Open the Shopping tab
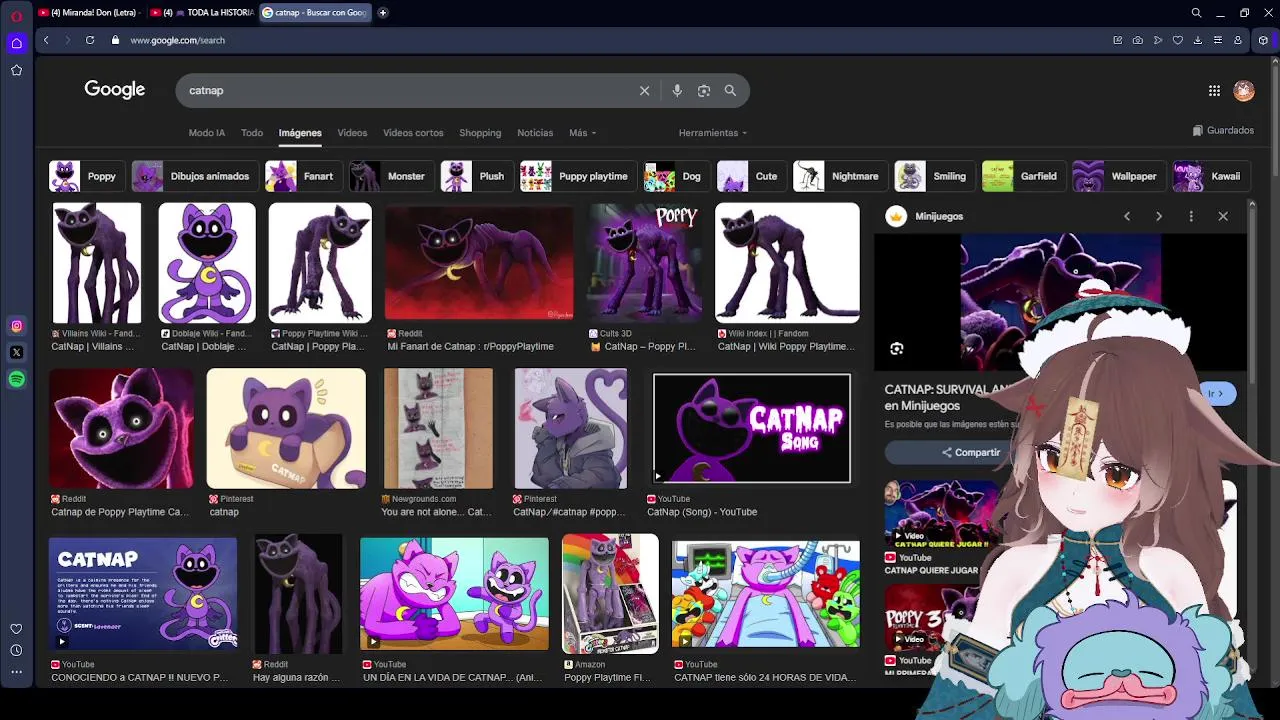This screenshot has width=1280, height=720. click(480, 133)
